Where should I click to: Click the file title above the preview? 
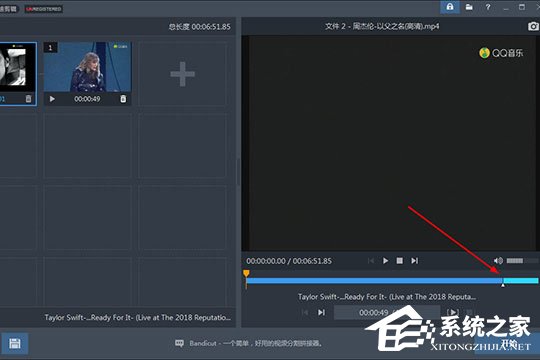point(382,26)
